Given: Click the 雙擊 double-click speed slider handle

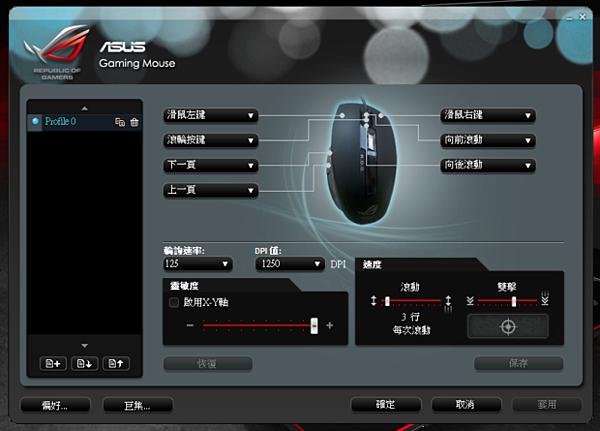Looking at the screenshot, I should [x=514, y=301].
